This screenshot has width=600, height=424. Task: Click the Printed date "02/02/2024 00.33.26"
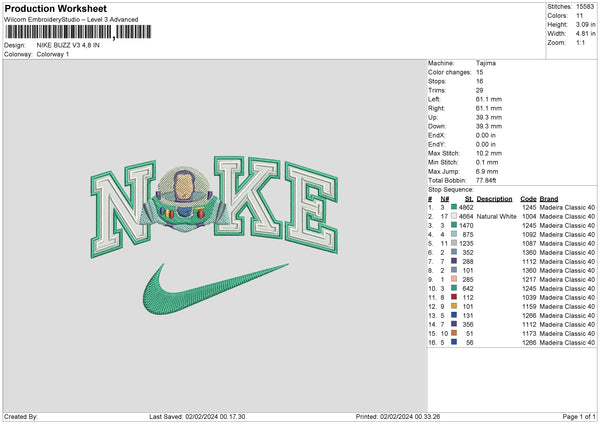(410, 417)
